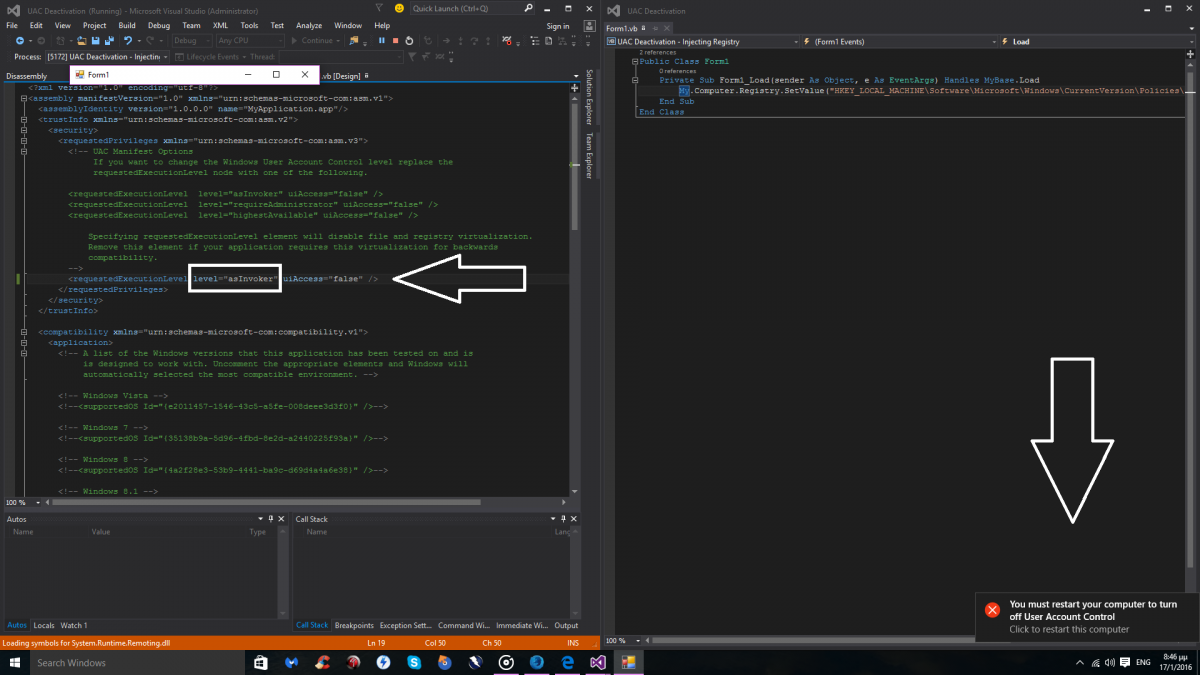Show hidden tray icons chevron

coord(1079,662)
